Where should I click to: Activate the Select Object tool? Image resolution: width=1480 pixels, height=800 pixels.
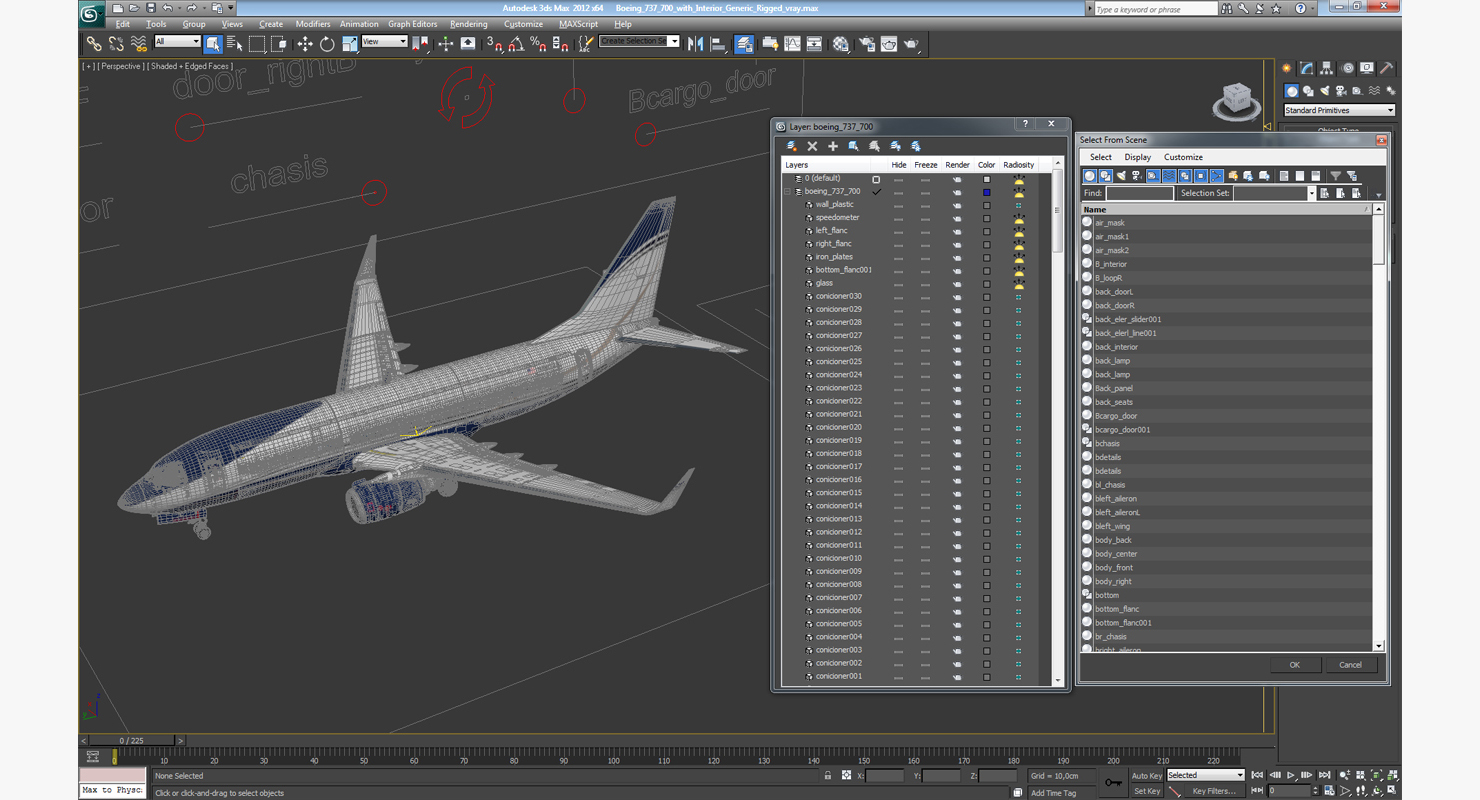213,43
